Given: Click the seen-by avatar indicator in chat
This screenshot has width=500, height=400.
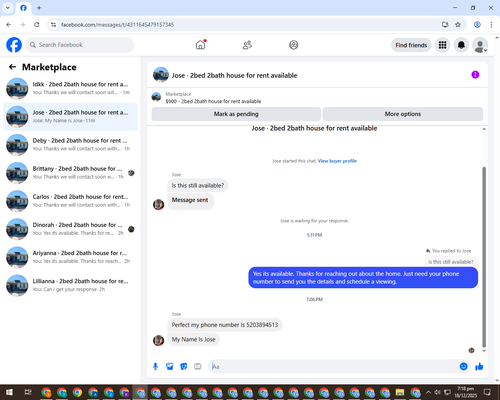Looking at the screenshot, I should point(471,350).
